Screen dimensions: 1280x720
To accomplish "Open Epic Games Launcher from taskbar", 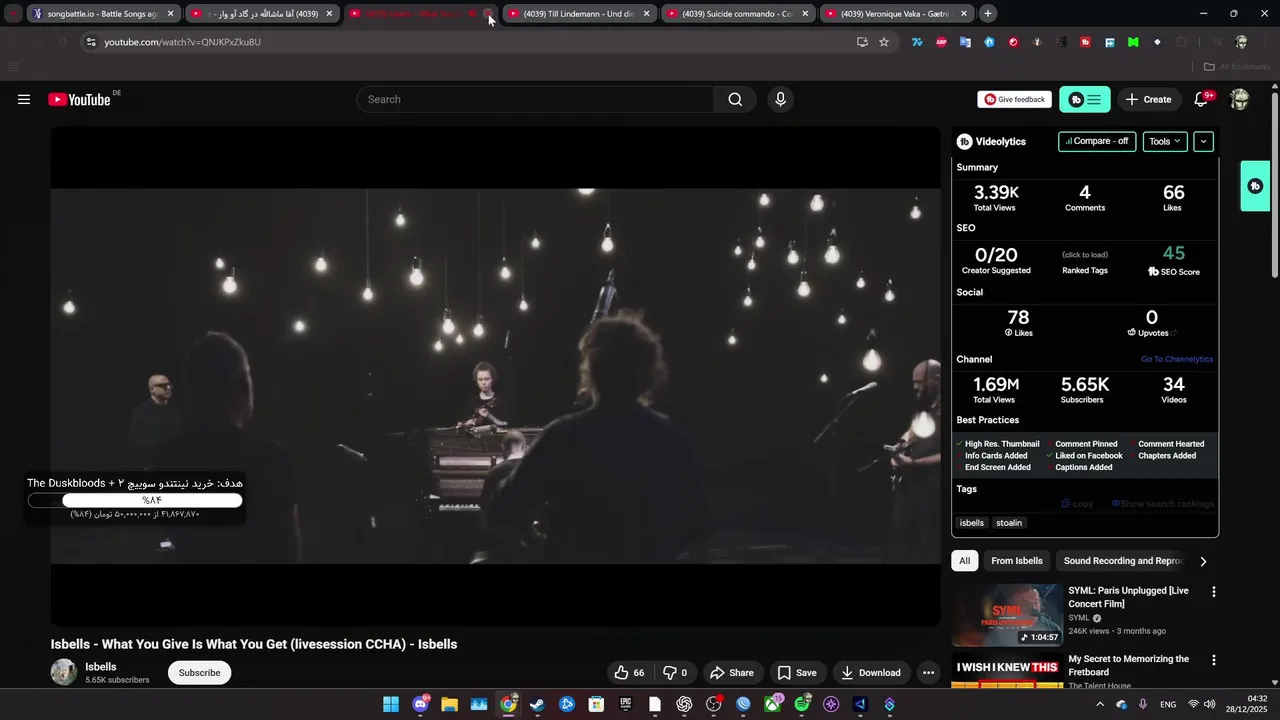I will (625, 704).
